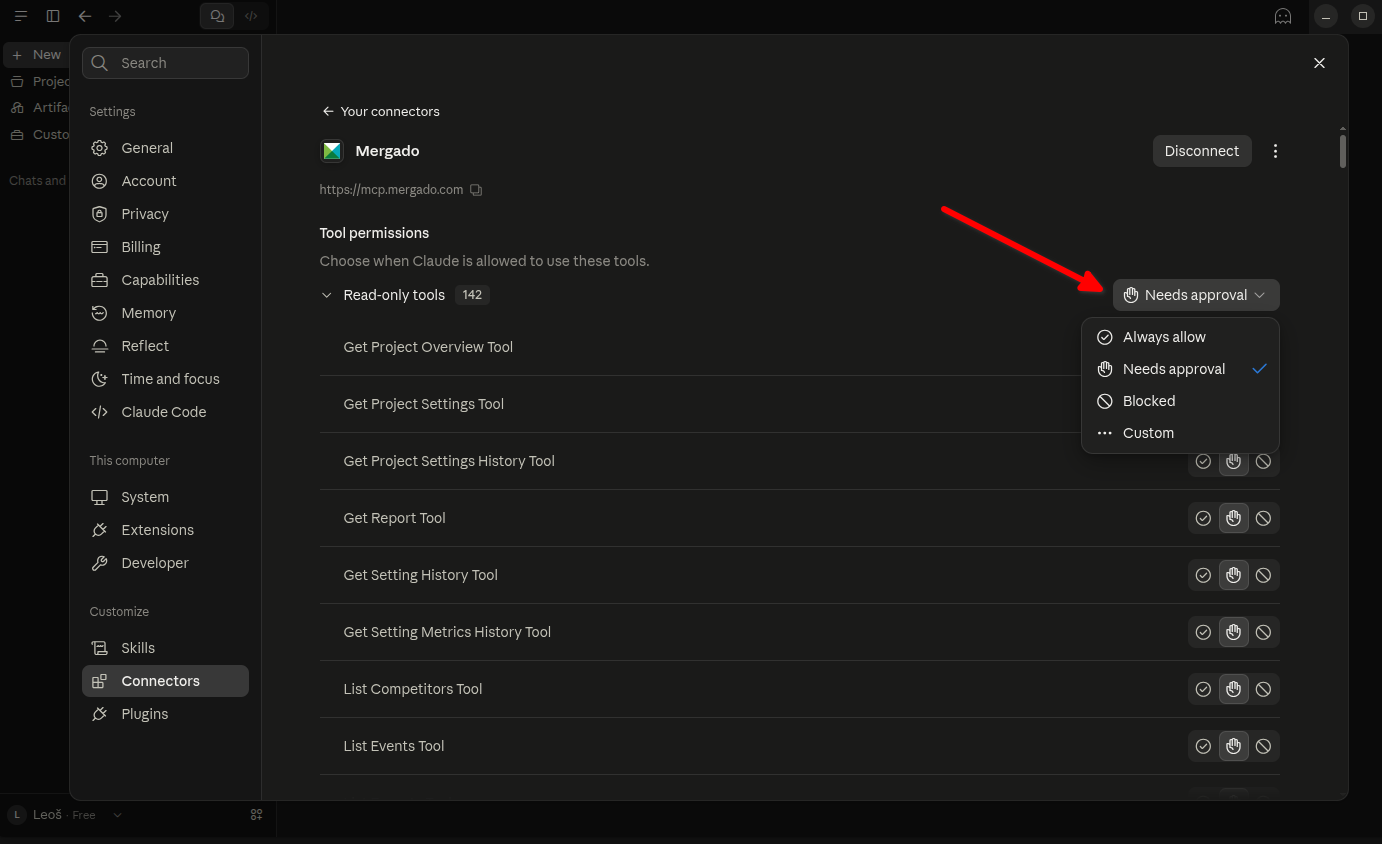Pick Blocked in the permissions menu
The width and height of the screenshot is (1382, 844).
click(1180, 401)
